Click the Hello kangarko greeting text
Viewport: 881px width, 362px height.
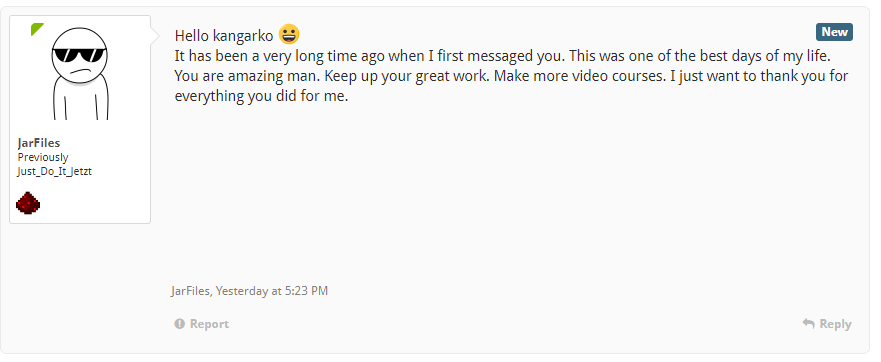click(x=224, y=36)
